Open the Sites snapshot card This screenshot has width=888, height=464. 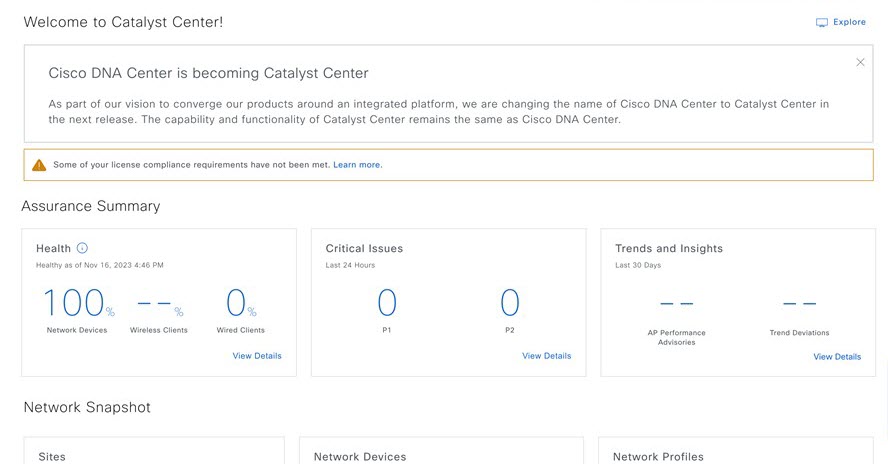click(x=154, y=450)
